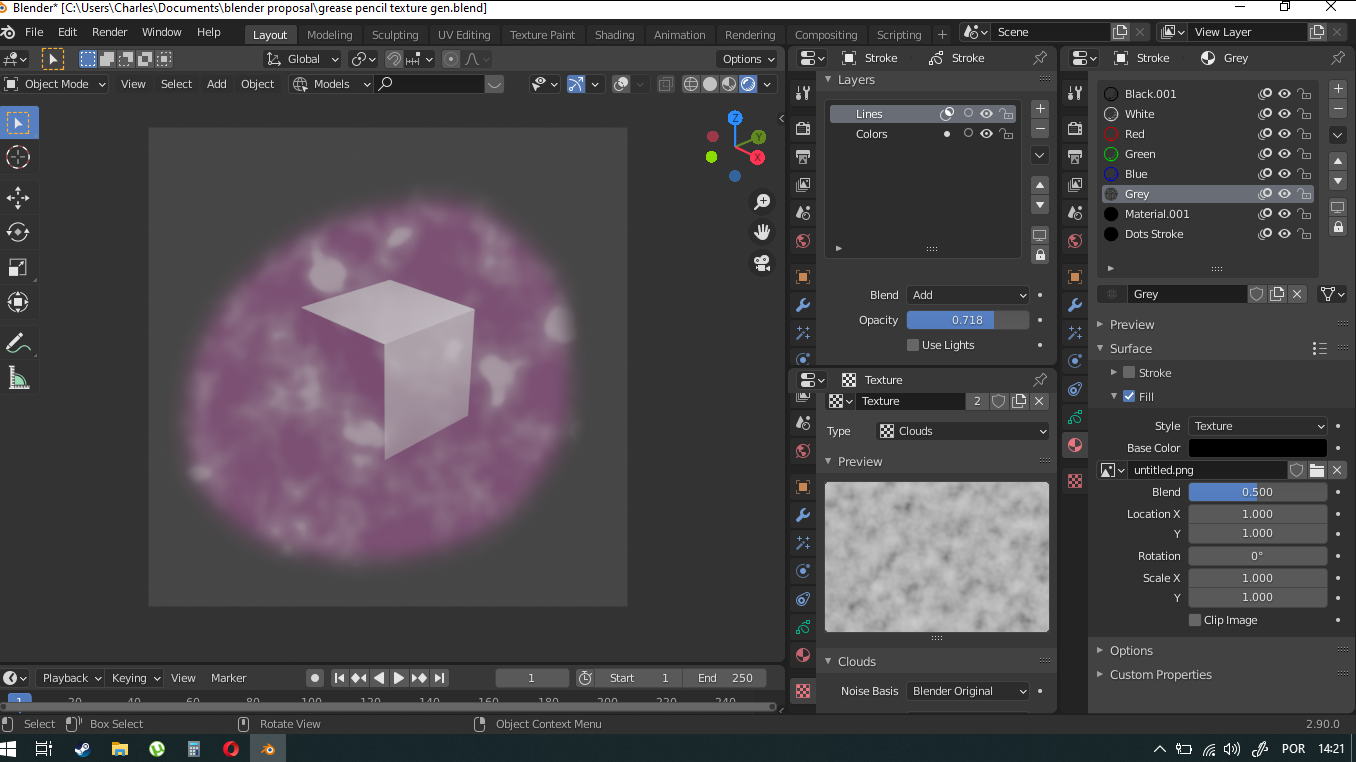Disable the Fill checkbox

(1129, 397)
